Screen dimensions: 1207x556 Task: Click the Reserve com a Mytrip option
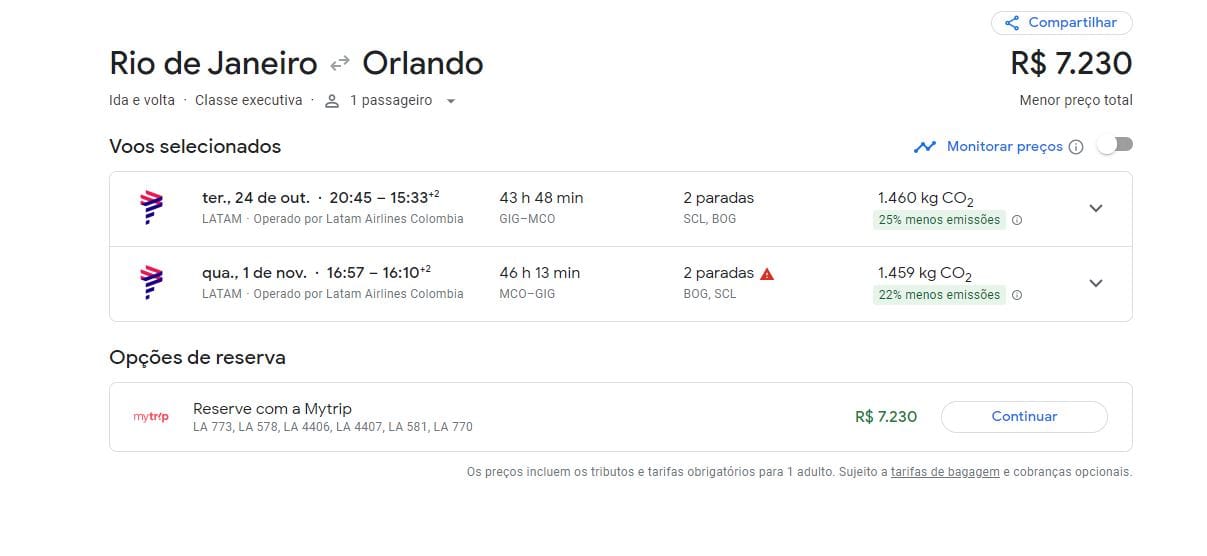click(x=621, y=417)
